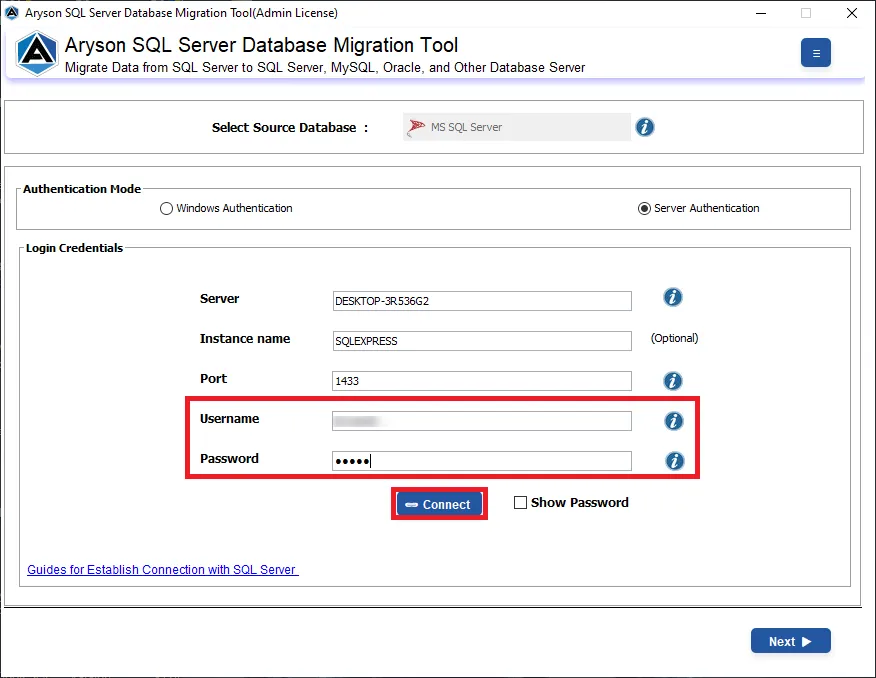Click the Port input field
This screenshot has width=876, height=678.
pyautogui.click(x=482, y=381)
